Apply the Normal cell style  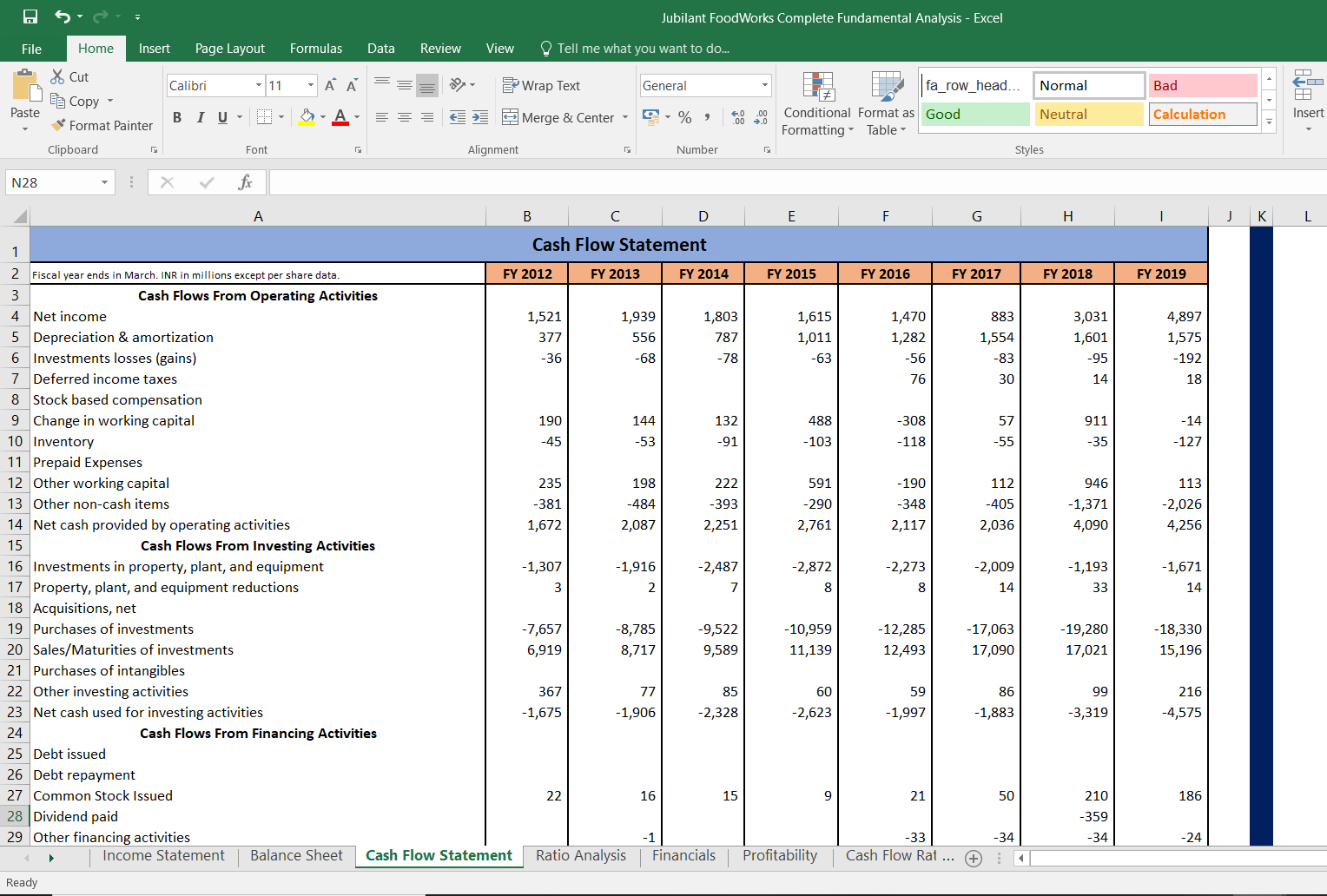[x=1089, y=85]
